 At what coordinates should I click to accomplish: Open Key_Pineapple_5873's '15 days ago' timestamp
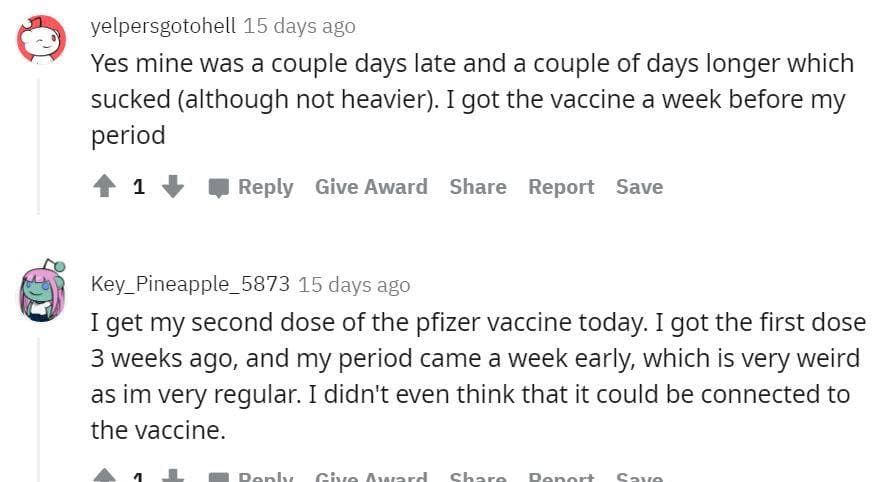[354, 285]
